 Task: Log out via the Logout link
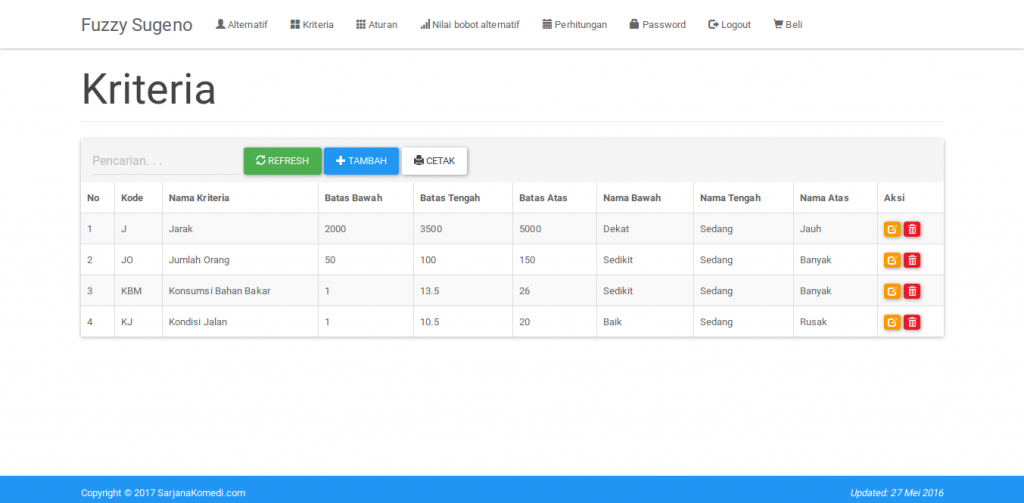coord(729,24)
